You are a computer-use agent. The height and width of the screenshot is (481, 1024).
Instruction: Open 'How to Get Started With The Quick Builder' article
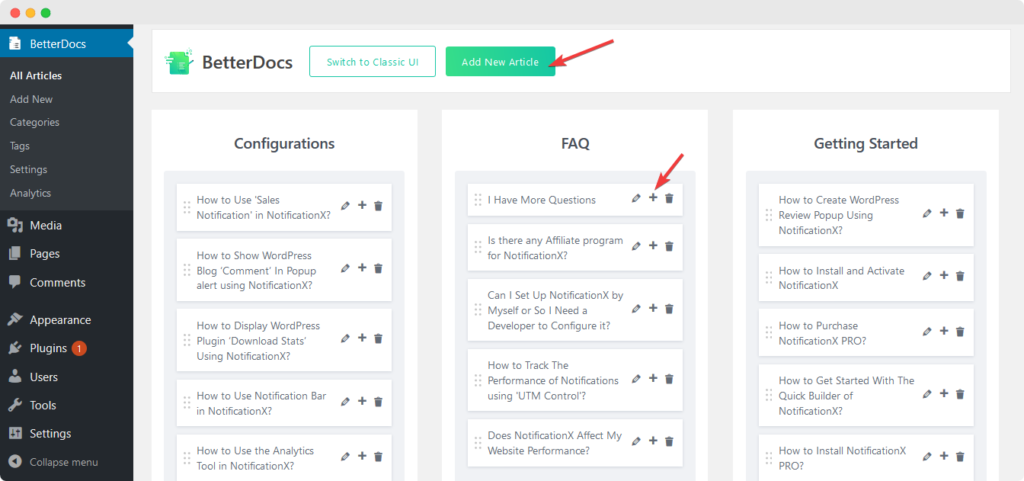846,396
